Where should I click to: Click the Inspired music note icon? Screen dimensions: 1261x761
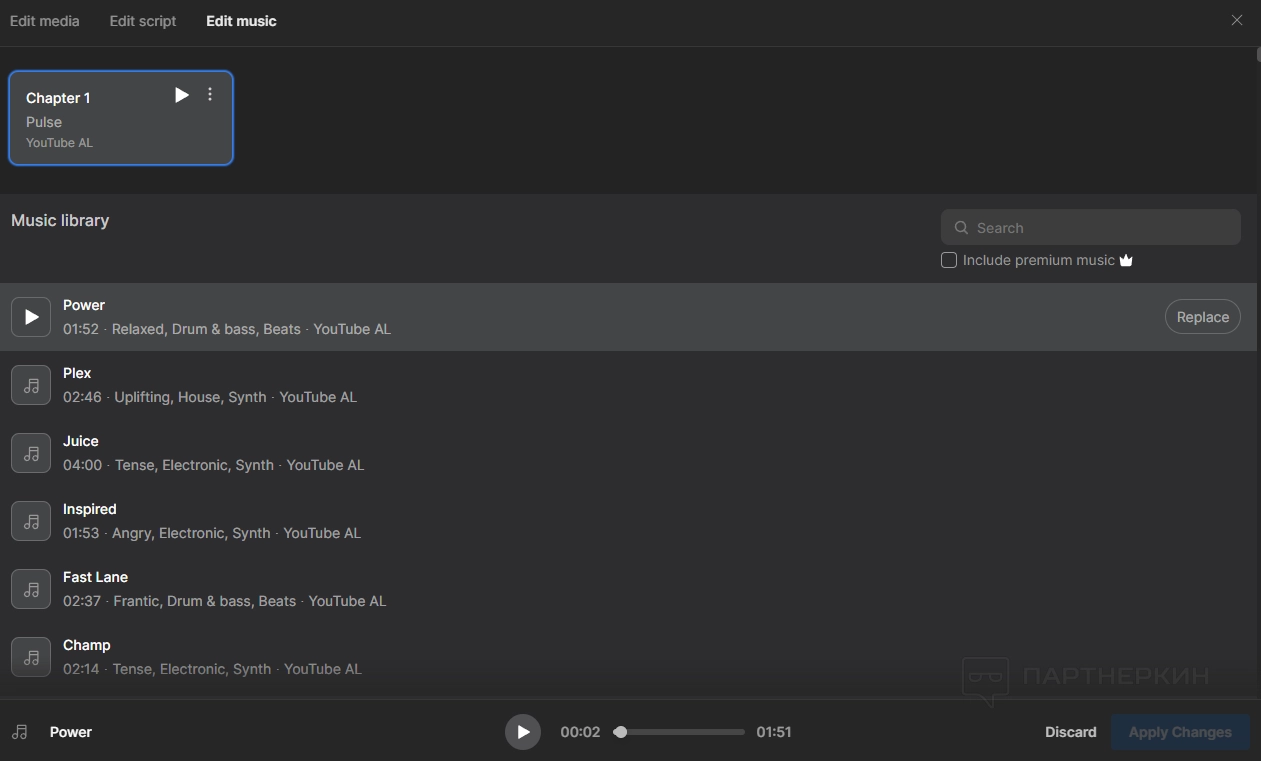[x=31, y=521]
